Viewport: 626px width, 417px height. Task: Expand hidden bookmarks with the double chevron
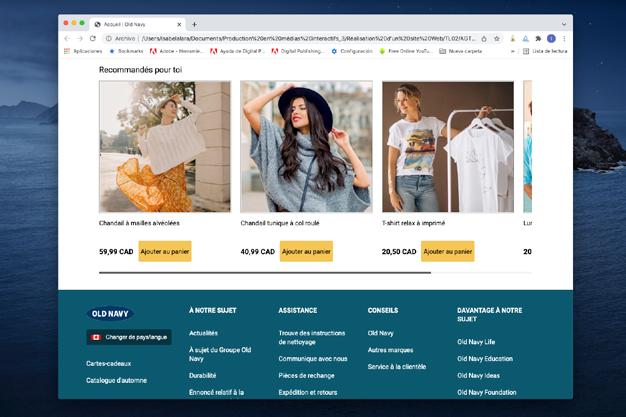tap(513, 51)
